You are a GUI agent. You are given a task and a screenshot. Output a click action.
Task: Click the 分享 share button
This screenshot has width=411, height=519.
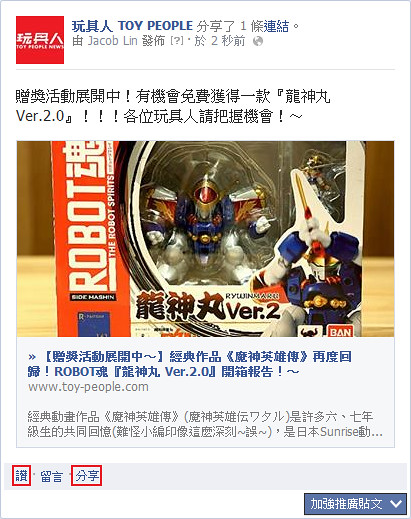point(87,475)
